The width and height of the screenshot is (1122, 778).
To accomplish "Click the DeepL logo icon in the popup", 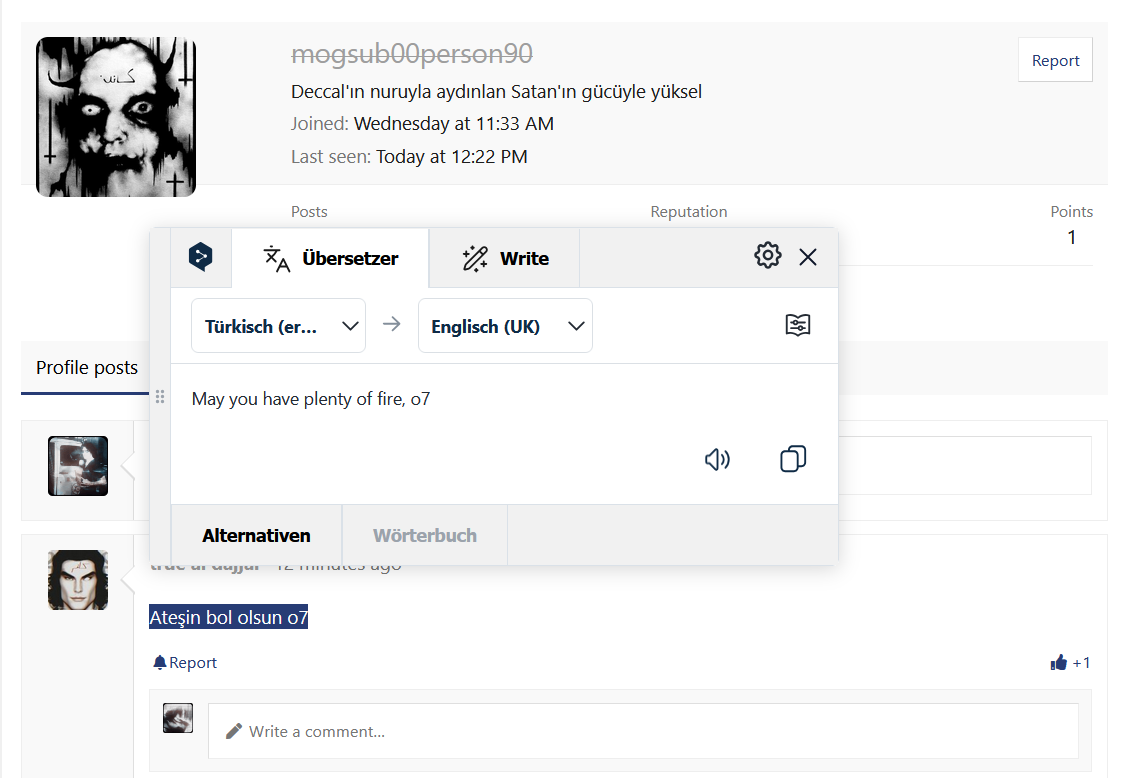I will pyautogui.click(x=200, y=257).
